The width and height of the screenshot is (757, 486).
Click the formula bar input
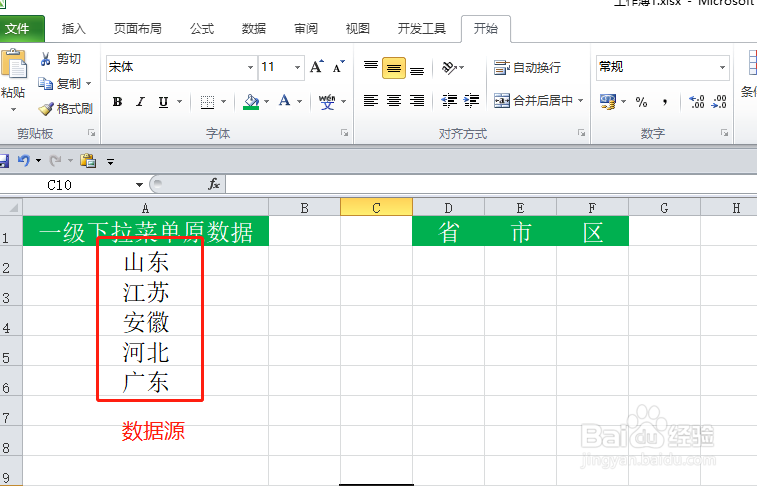[491, 184]
